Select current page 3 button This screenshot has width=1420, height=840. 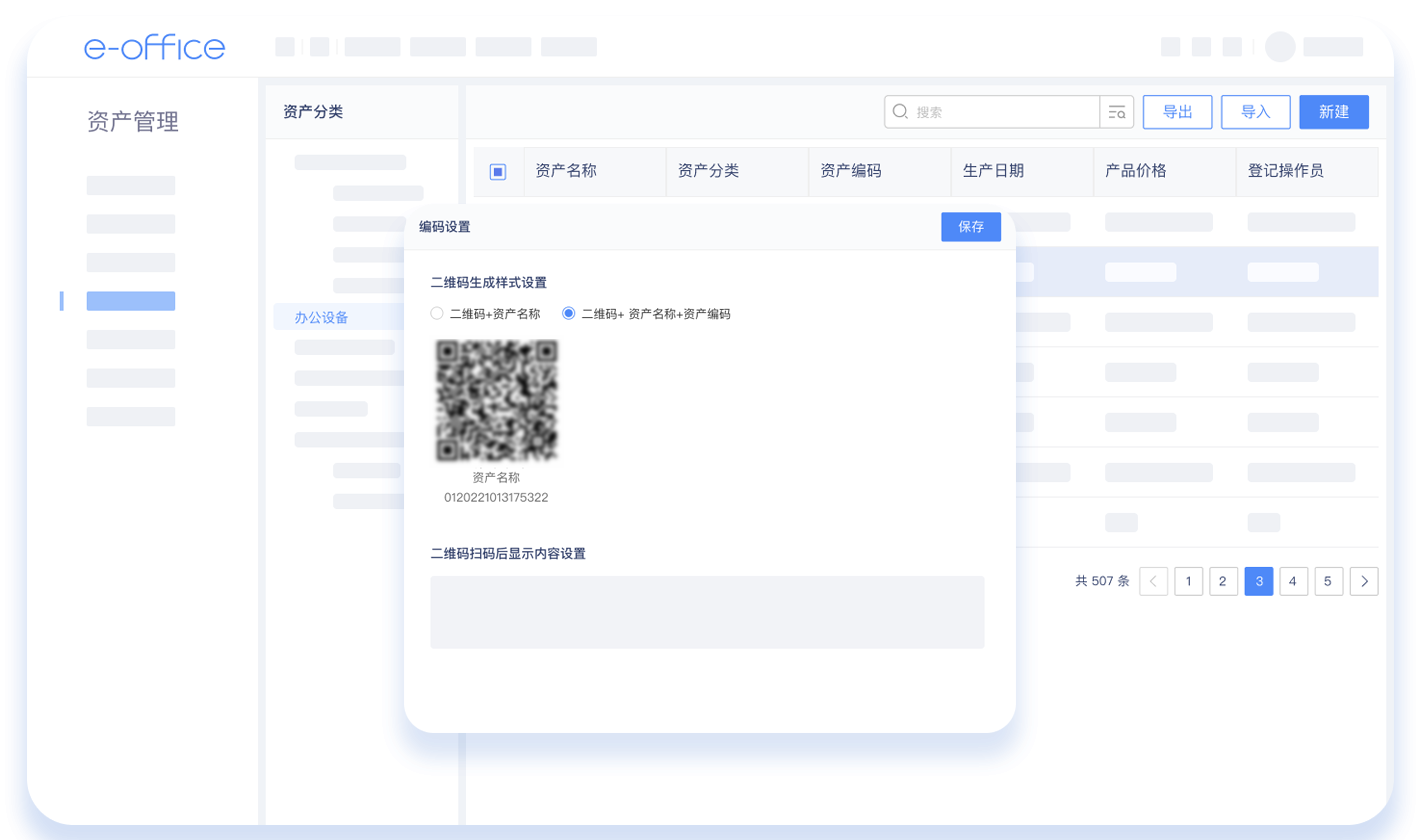click(1259, 581)
